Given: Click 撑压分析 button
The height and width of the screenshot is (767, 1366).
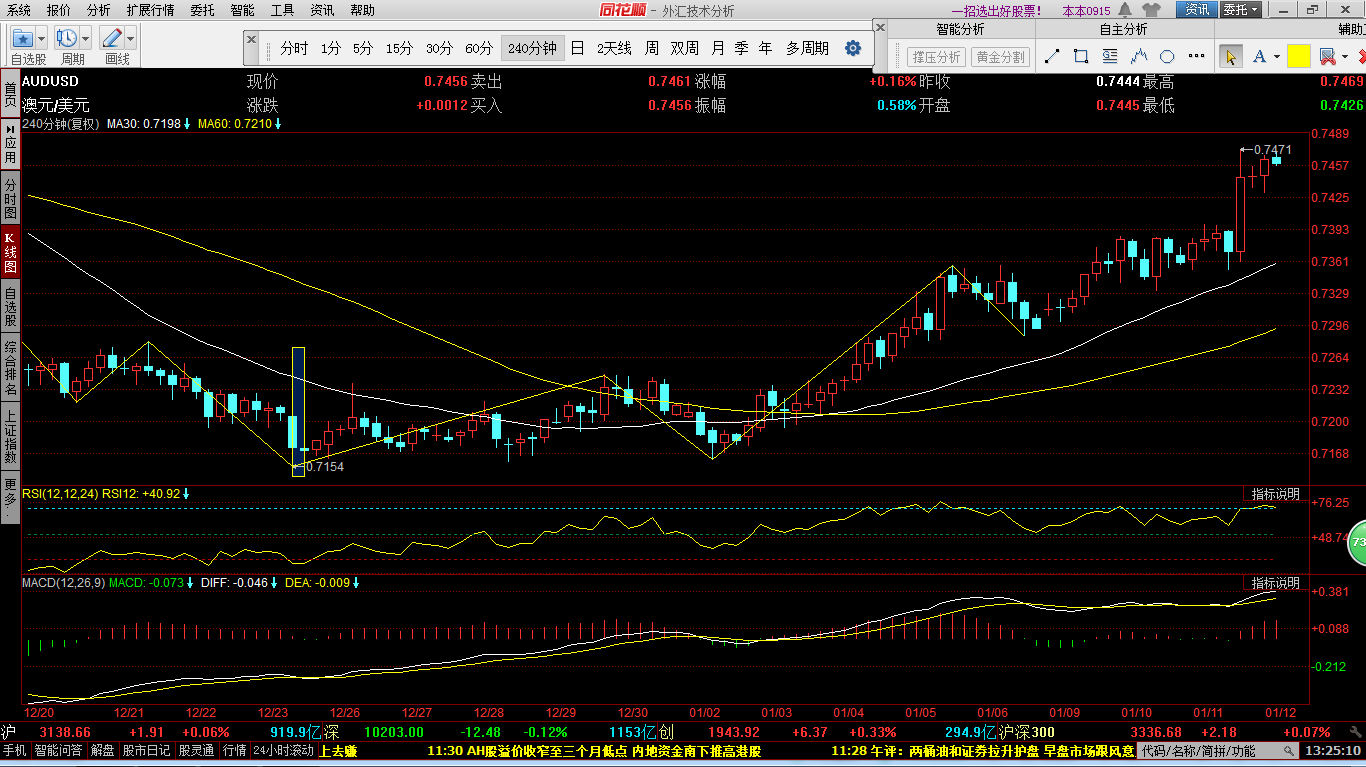Looking at the screenshot, I should pyautogui.click(x=937, y=57).
